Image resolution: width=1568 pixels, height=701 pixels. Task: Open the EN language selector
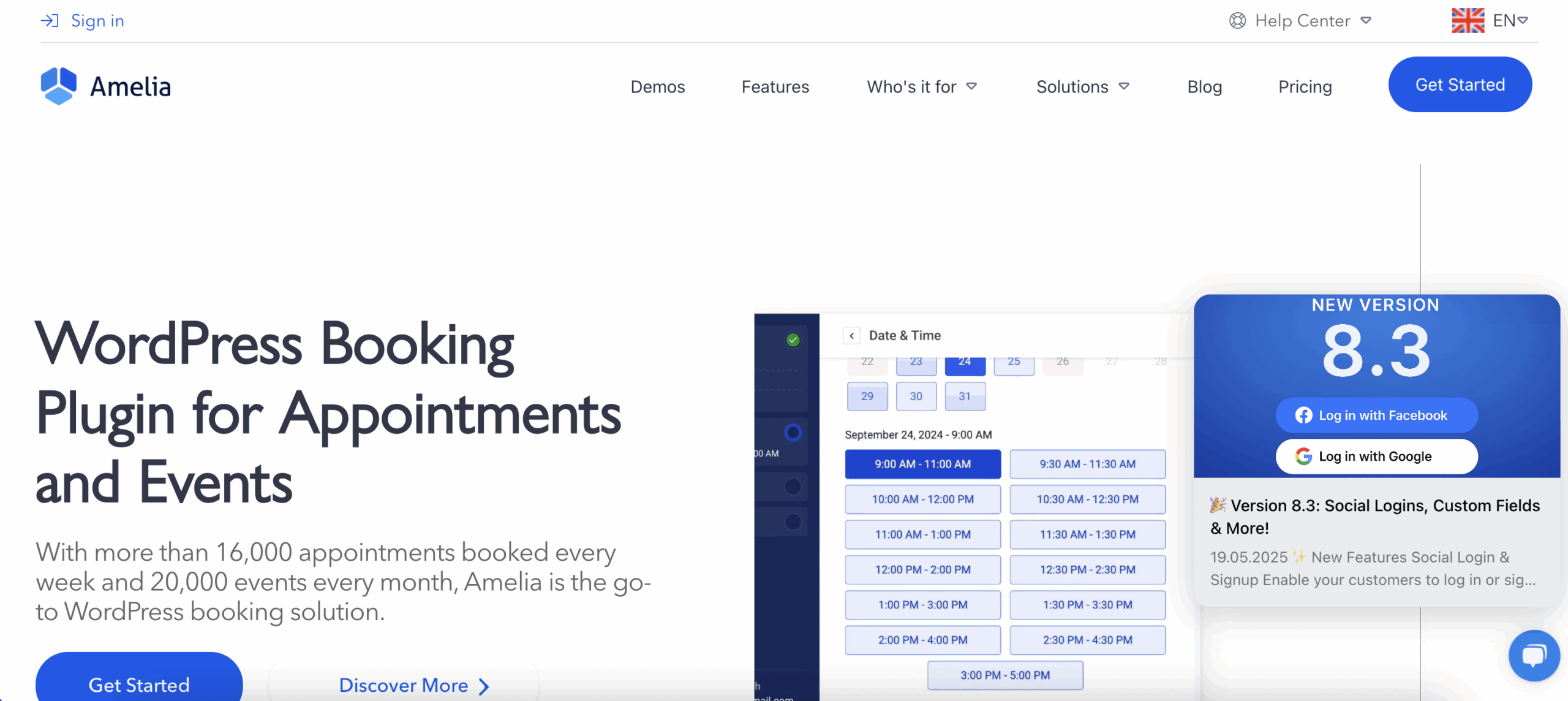(1510, 21)
